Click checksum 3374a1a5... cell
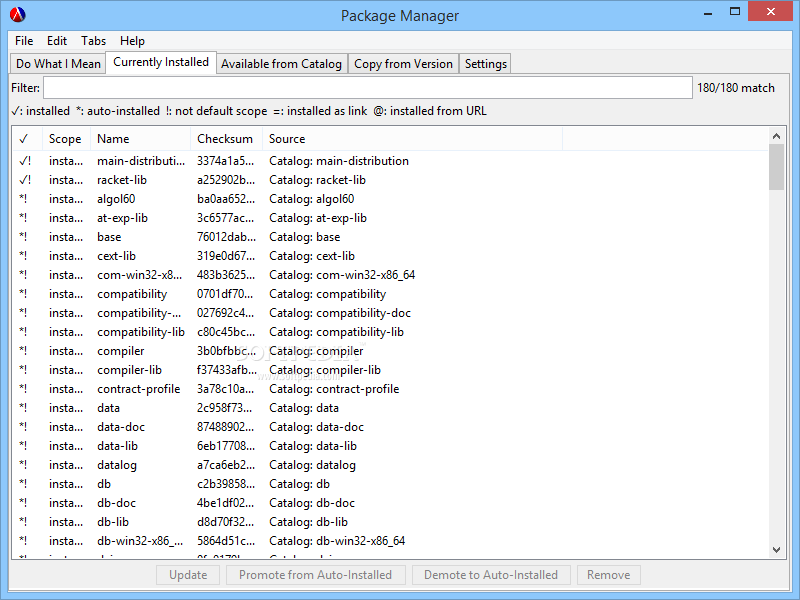Image resolution: width=800 pixels, height=600 pixels. tap(226, 161)
